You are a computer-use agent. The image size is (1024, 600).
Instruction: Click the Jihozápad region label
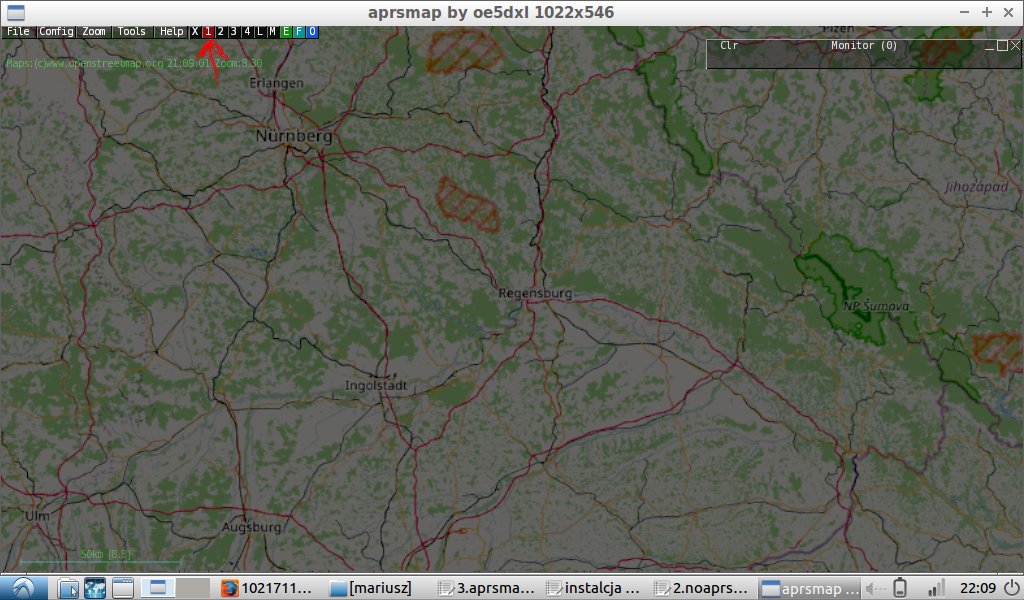click(976, 187)
